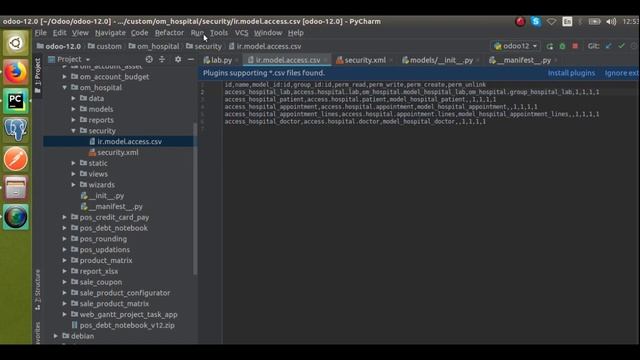
Task: Expand the data folder
Action: tap(73, 98)
